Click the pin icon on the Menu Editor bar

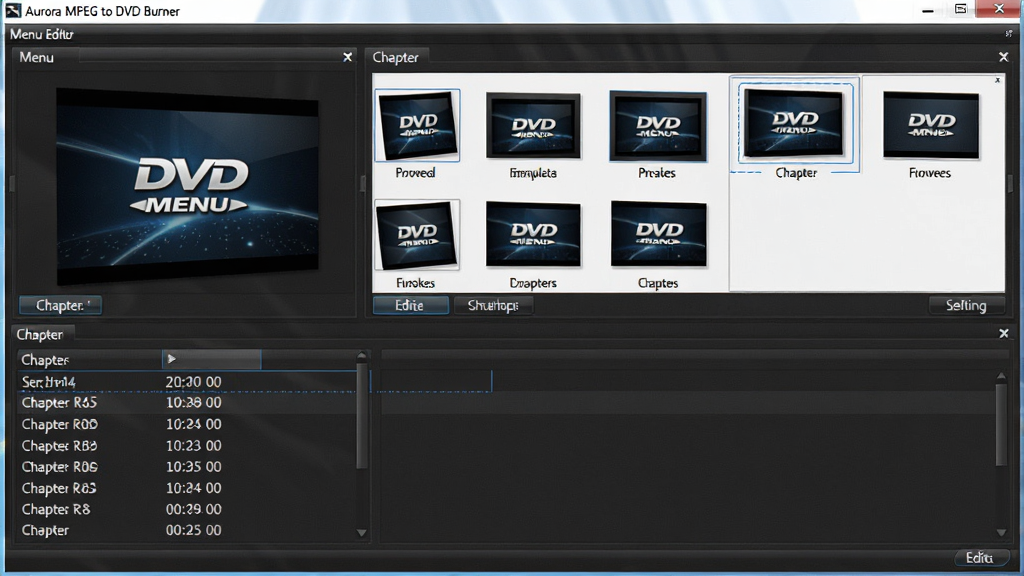click(x=1008, y=33)
